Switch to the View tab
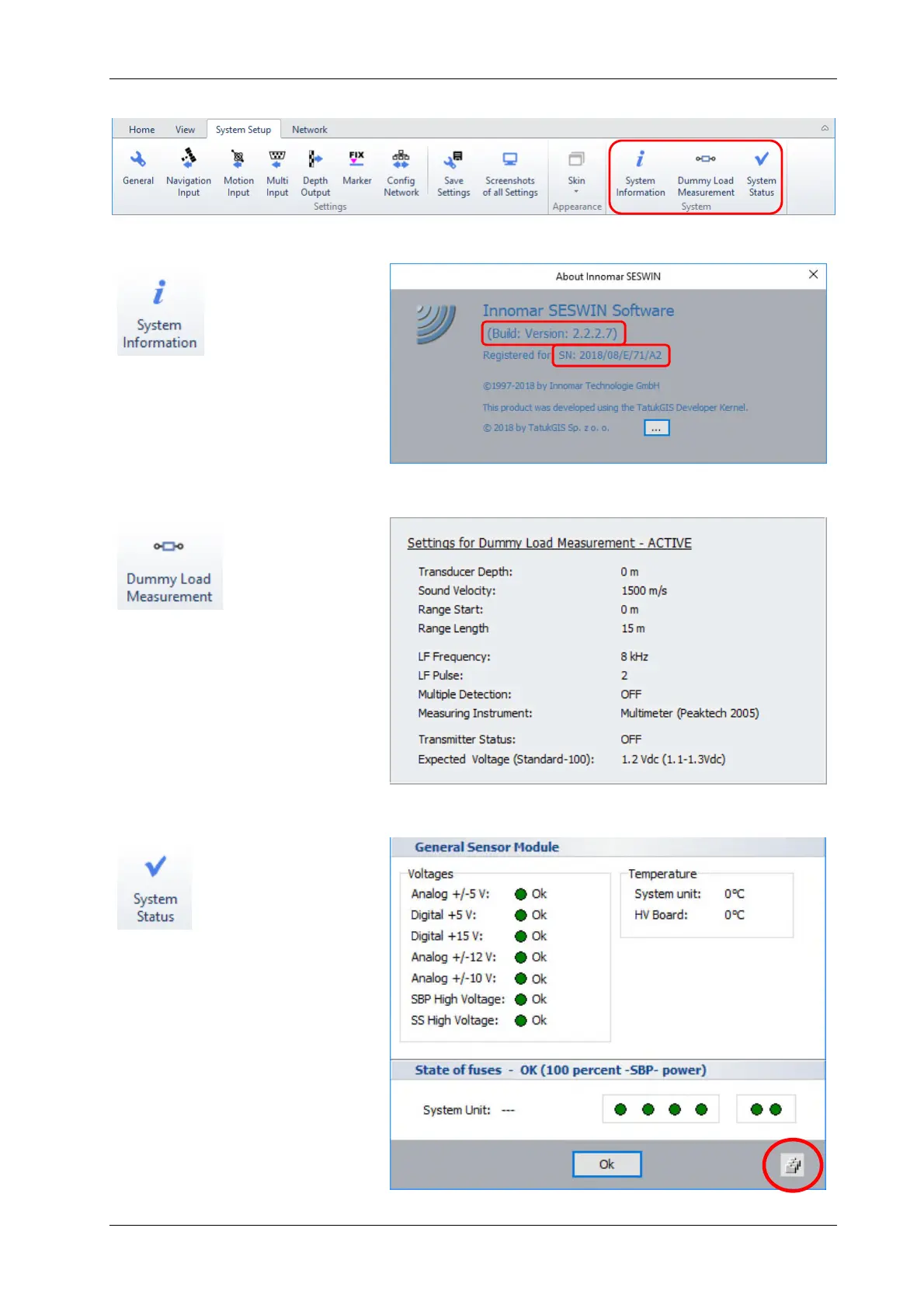Screen dimensions: 924x1308 coord(185,130)
